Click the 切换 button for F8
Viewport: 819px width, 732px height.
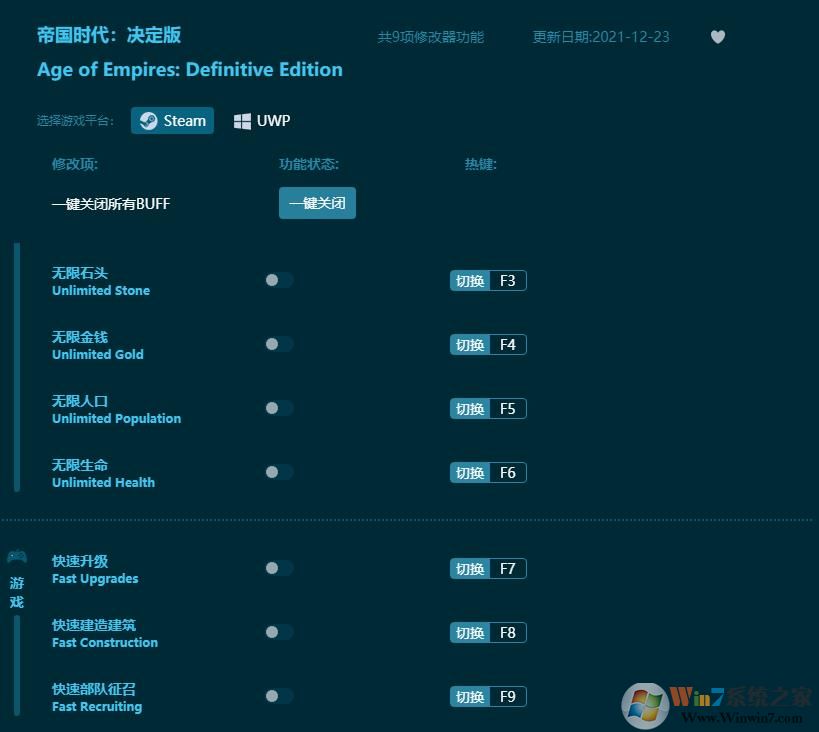[470, 633]
